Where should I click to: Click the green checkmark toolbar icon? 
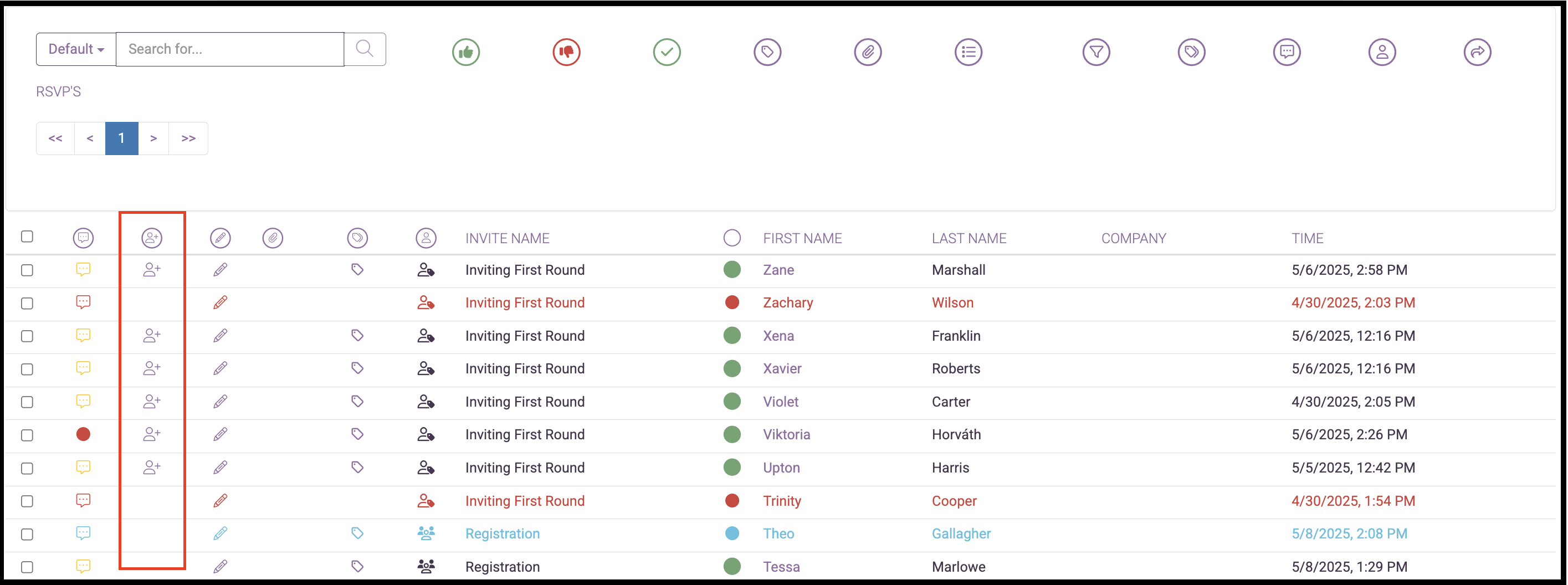[667, 52]
